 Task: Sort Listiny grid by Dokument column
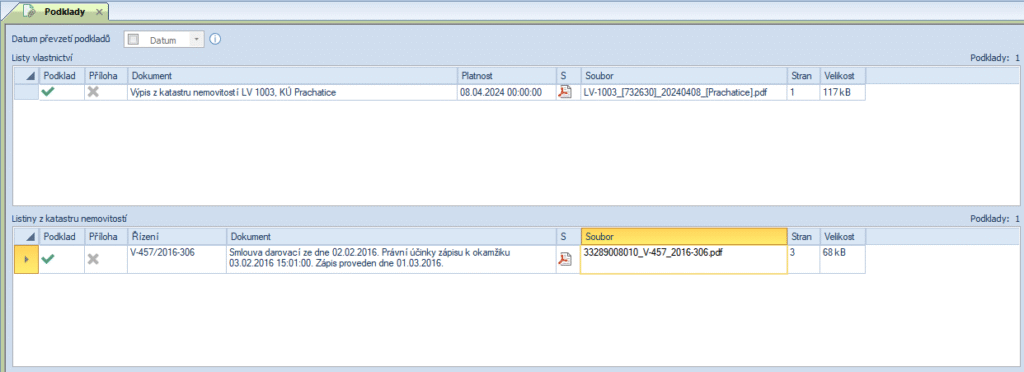(x=391, y=236)
